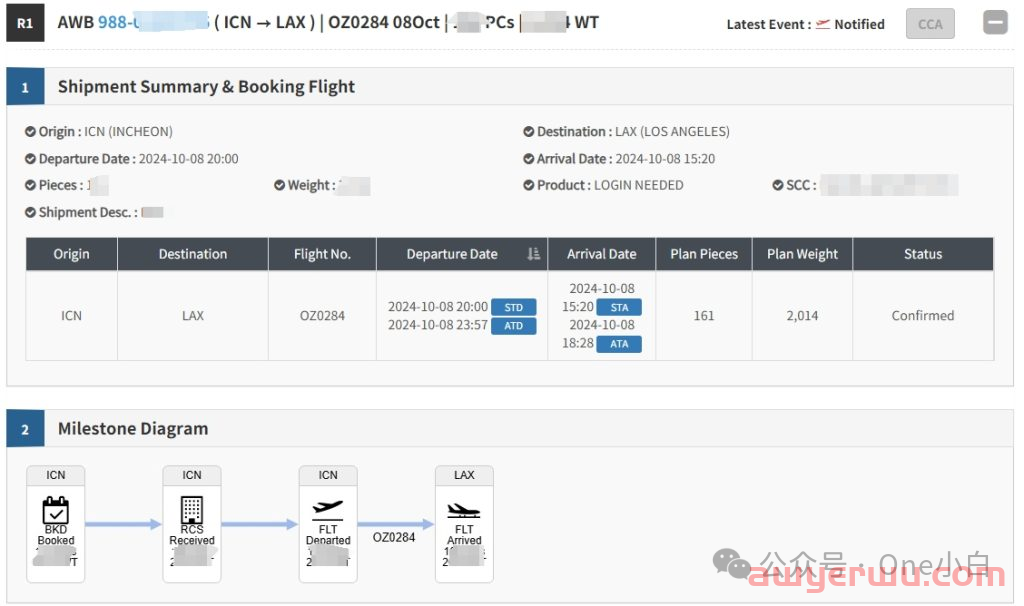This screenshot has width=1024, height=606.
Task: Click the check icon beside Origin
Action: [x=30, y=131]
